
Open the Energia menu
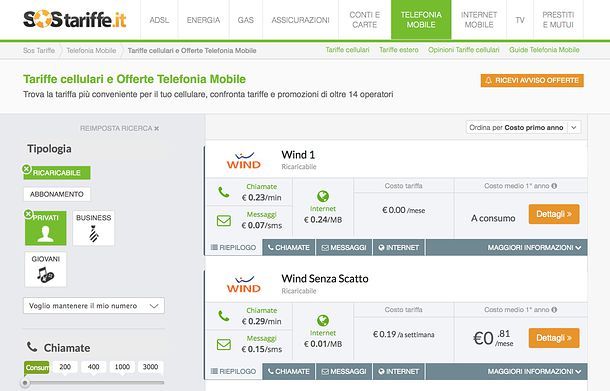(203, 20)
